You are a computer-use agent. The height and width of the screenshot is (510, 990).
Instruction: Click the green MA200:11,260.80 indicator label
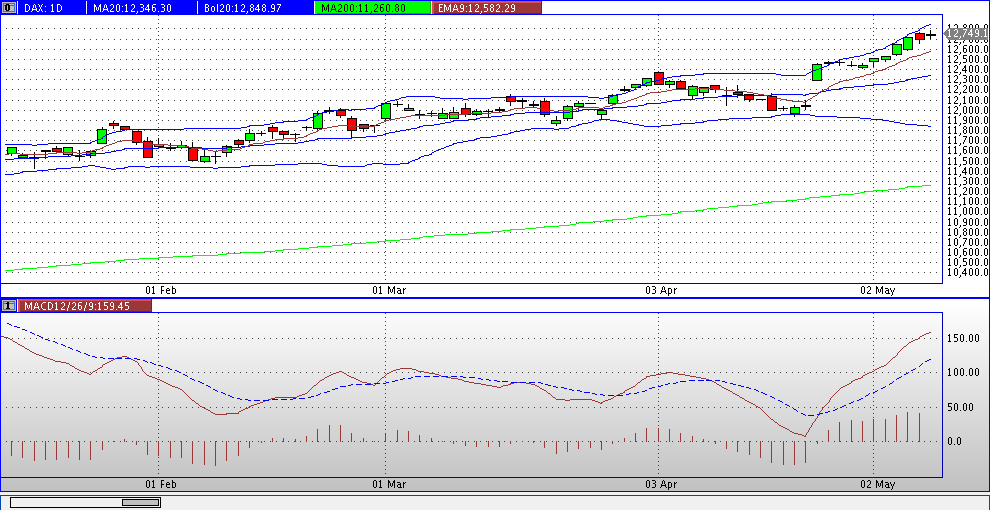point(372,8)
